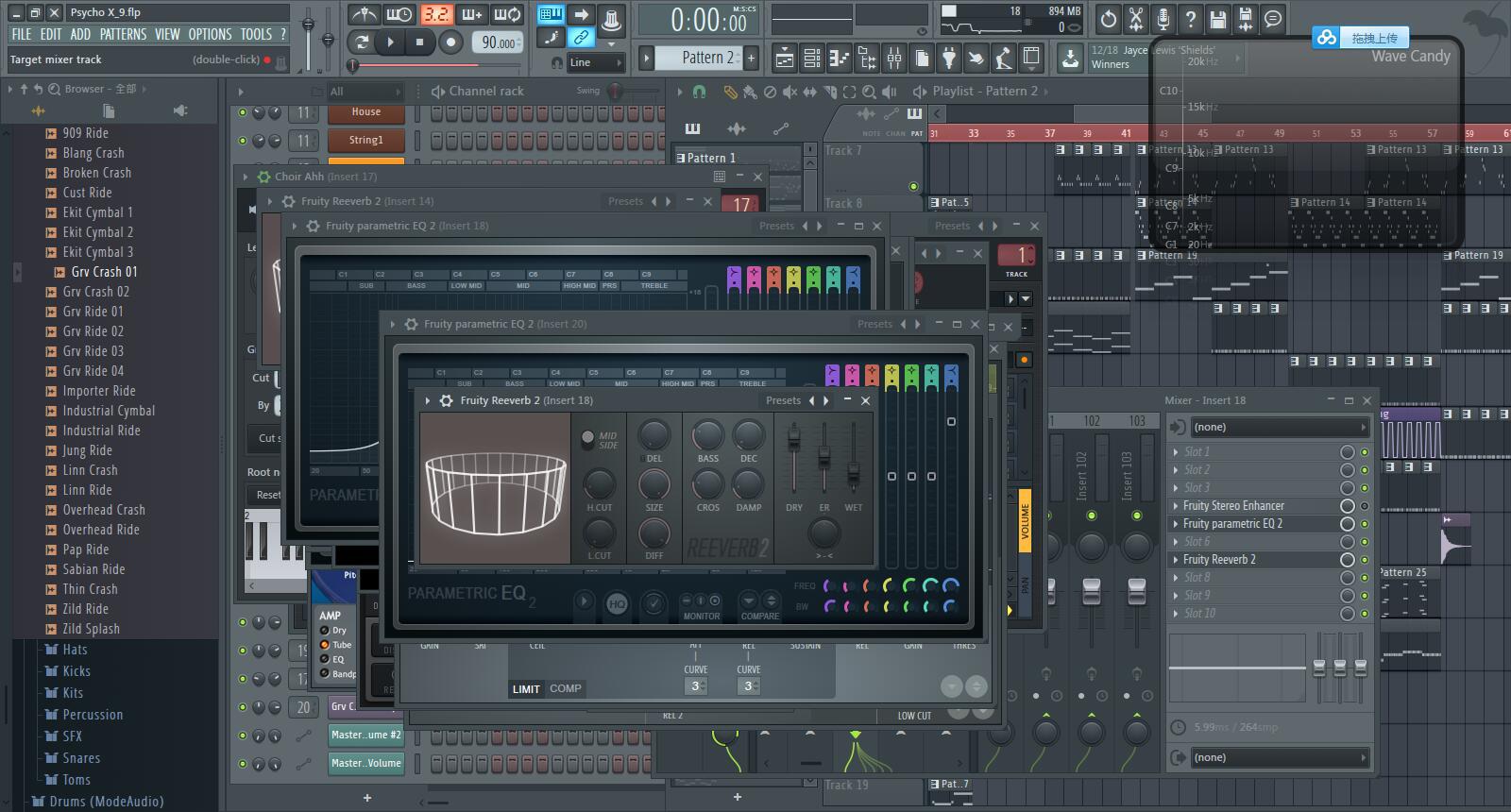Open the step sequencer channel rack icon
This screenshot has height=812, width=1511.
811,59
